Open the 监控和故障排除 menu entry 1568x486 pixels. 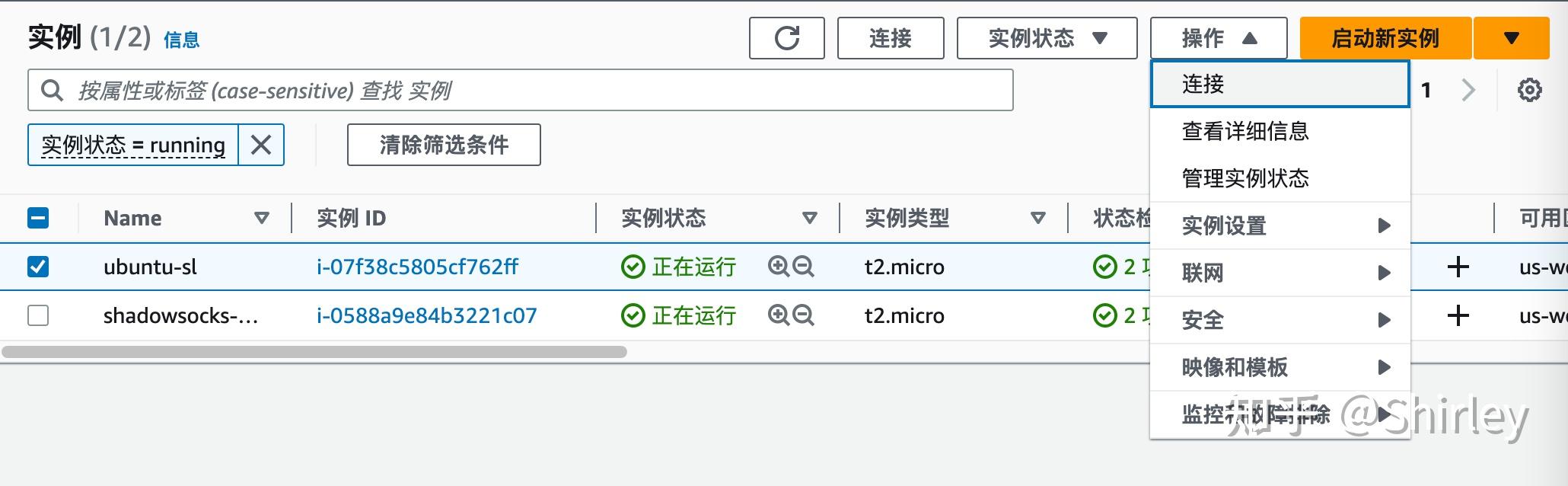[x=1280, y=414]
